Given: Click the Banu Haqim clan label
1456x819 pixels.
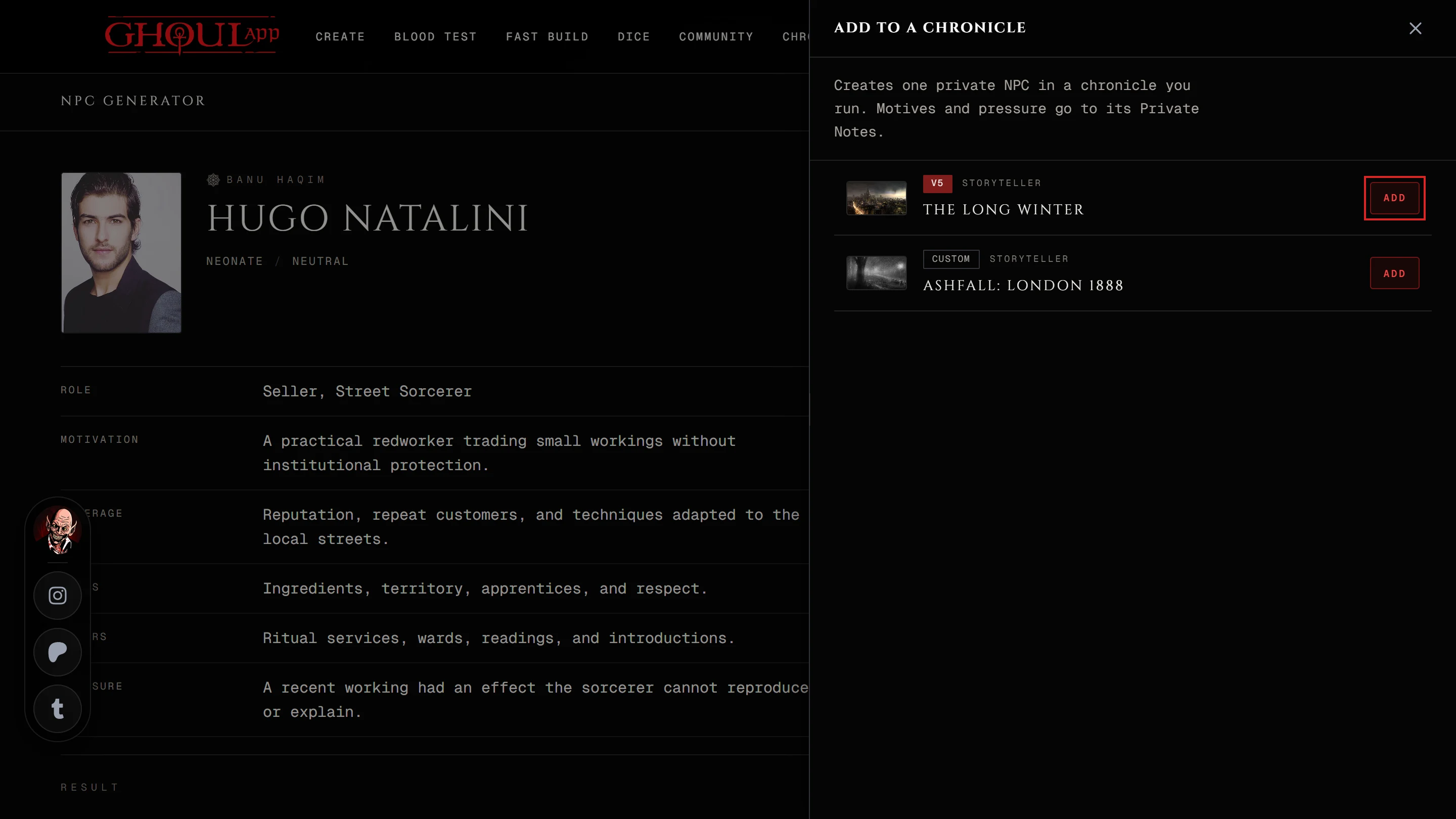Looking at the screenshot, I should point(276,180).
